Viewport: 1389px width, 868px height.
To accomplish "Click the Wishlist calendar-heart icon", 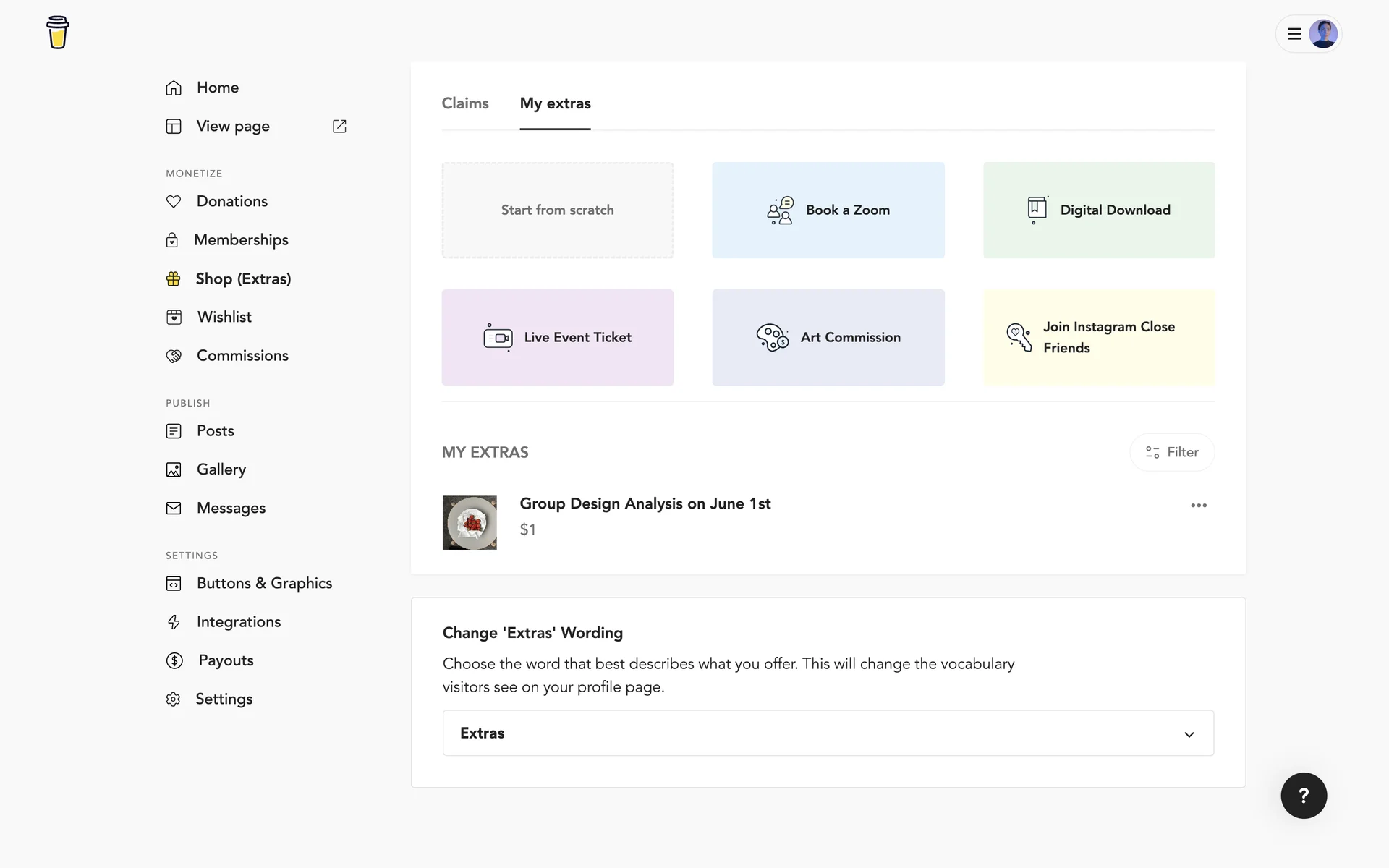I will click(174, 318).
